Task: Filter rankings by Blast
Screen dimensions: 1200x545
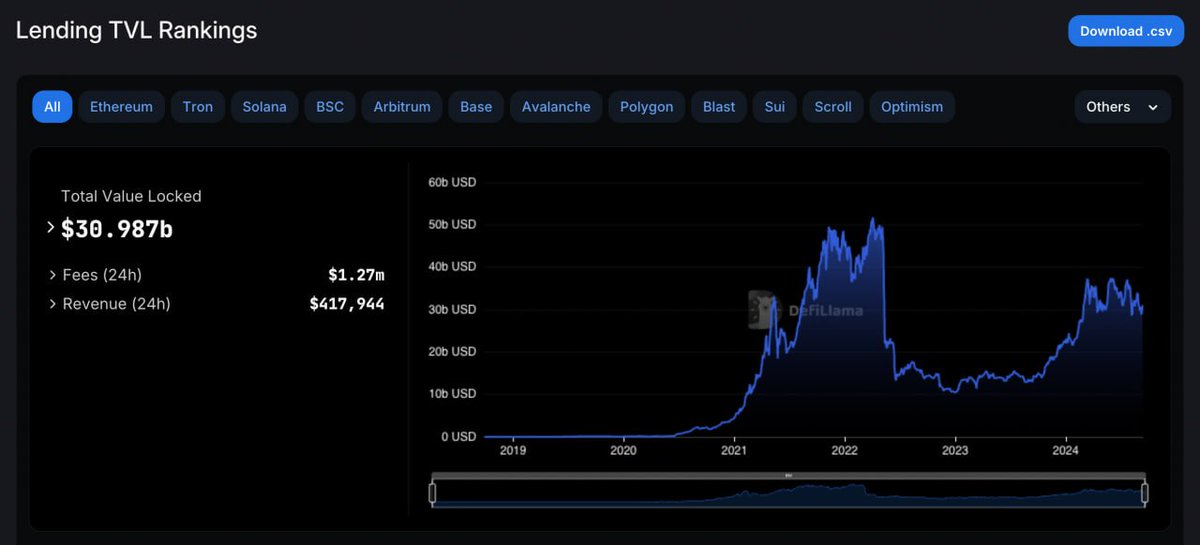Action: (719, 107)
